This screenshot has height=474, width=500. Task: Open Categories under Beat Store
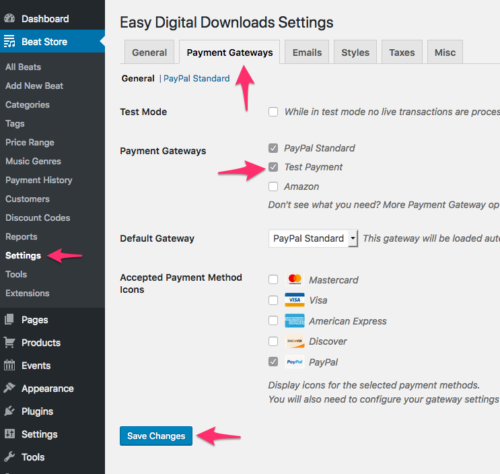coord(27,105)
